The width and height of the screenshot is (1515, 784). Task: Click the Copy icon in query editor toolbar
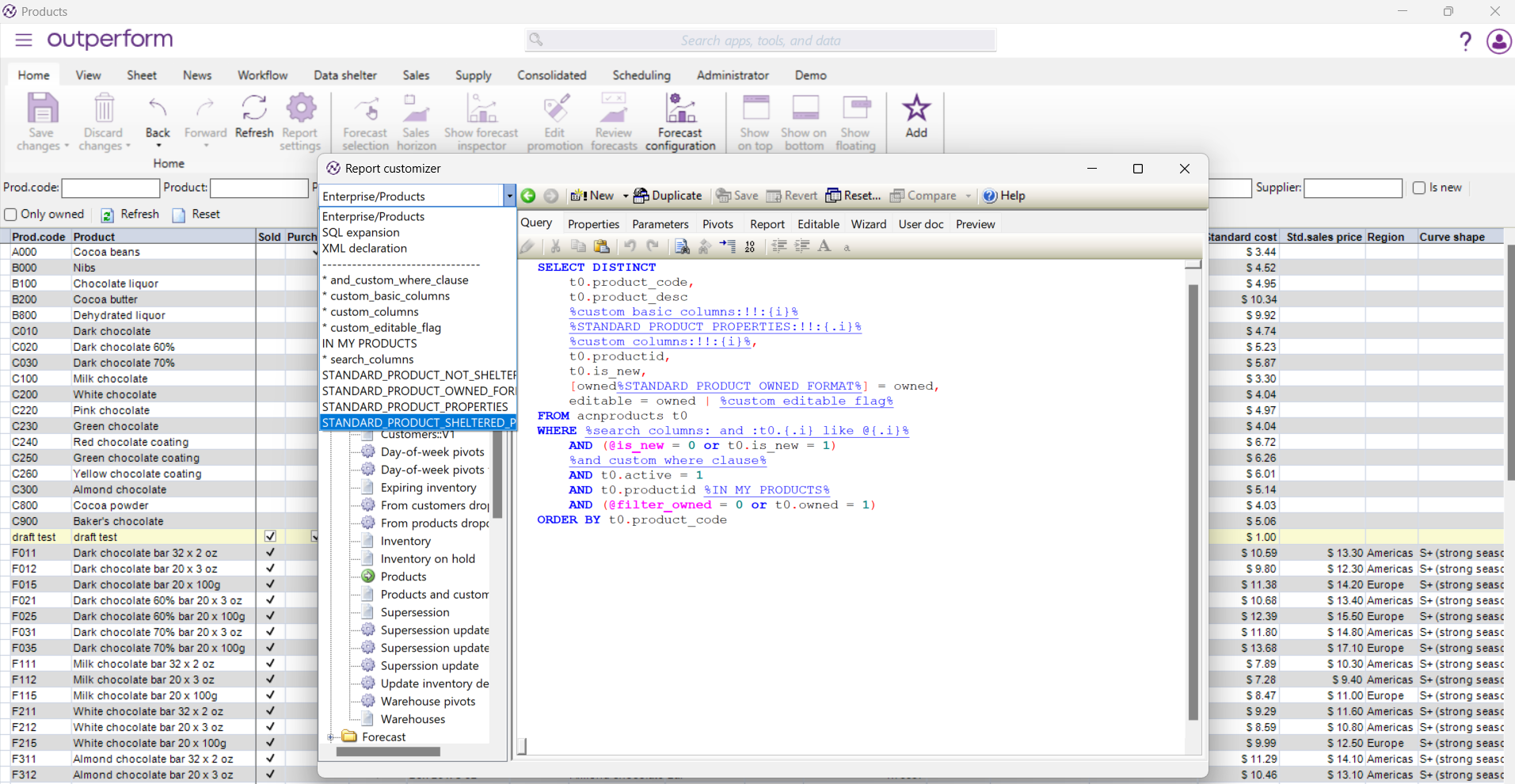pyautogui.click(x=579, y=246)
